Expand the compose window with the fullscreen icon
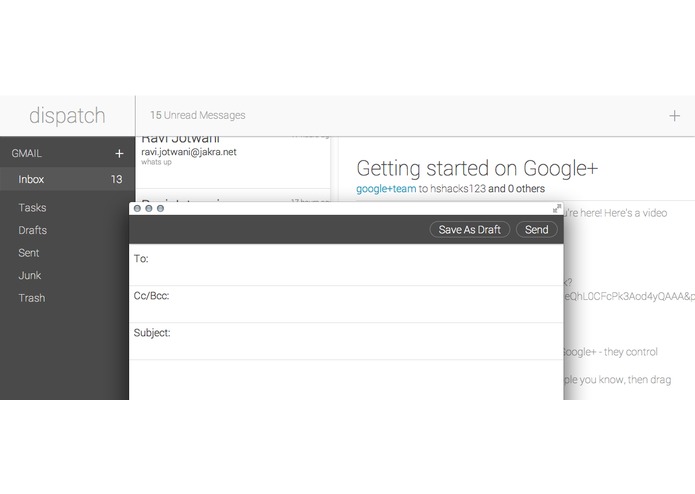 click(557, 209)
